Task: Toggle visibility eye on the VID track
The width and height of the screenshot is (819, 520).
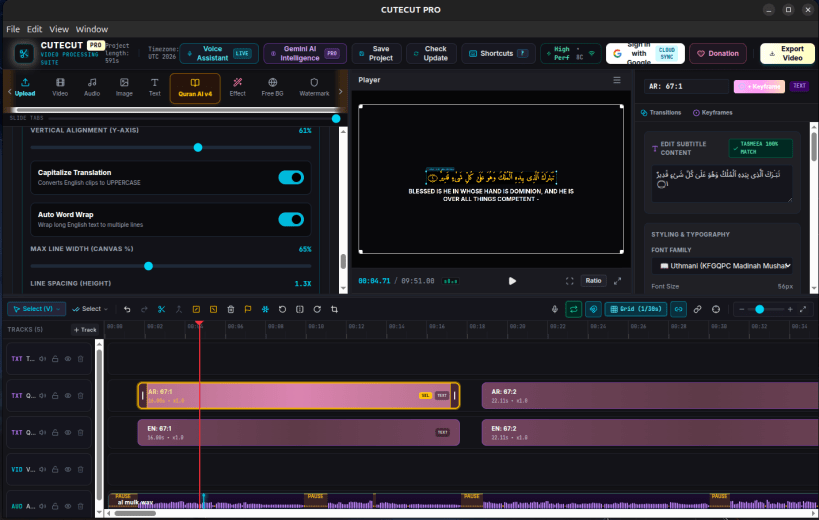Action: tap(68, 469)
